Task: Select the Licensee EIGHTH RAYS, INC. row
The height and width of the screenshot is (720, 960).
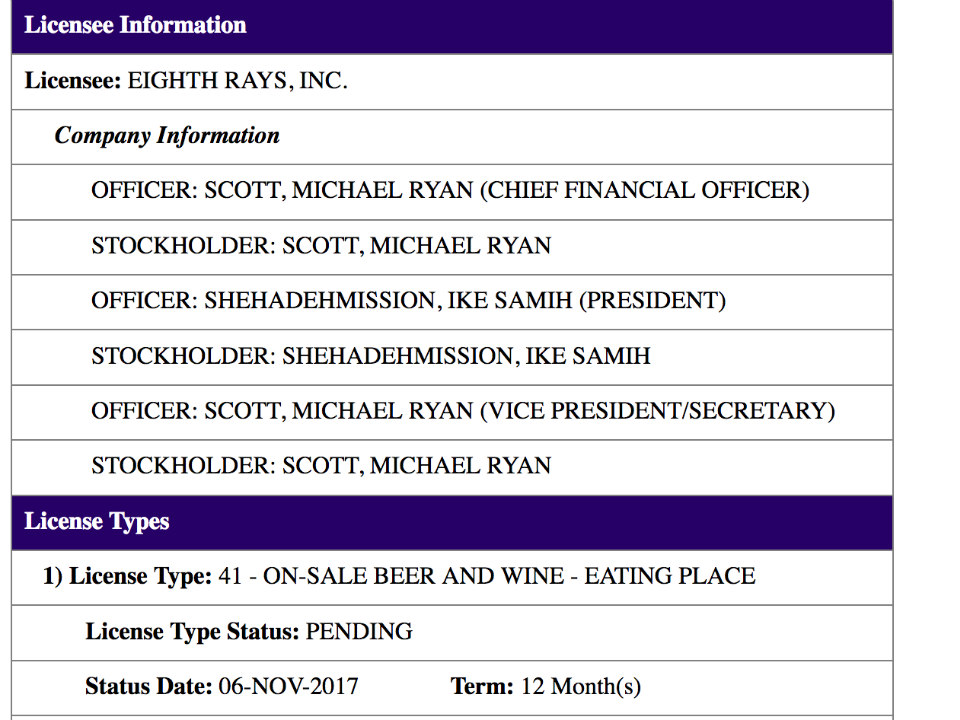Action: (x=452, y=82)
